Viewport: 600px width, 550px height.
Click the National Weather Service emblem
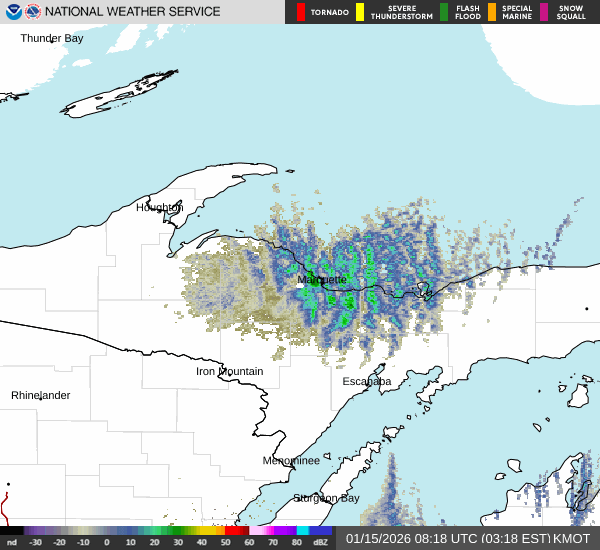click(33, 12)
